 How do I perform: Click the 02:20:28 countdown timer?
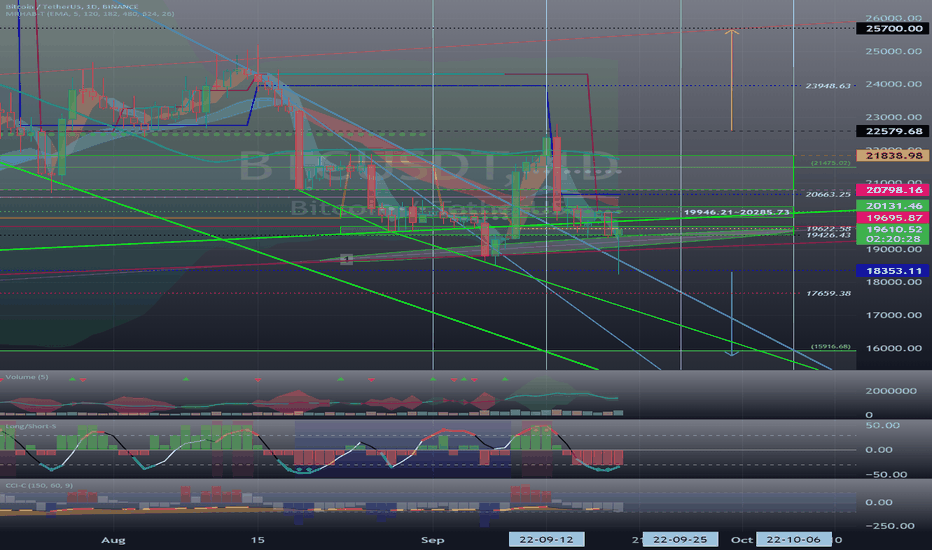pos(893,239)
